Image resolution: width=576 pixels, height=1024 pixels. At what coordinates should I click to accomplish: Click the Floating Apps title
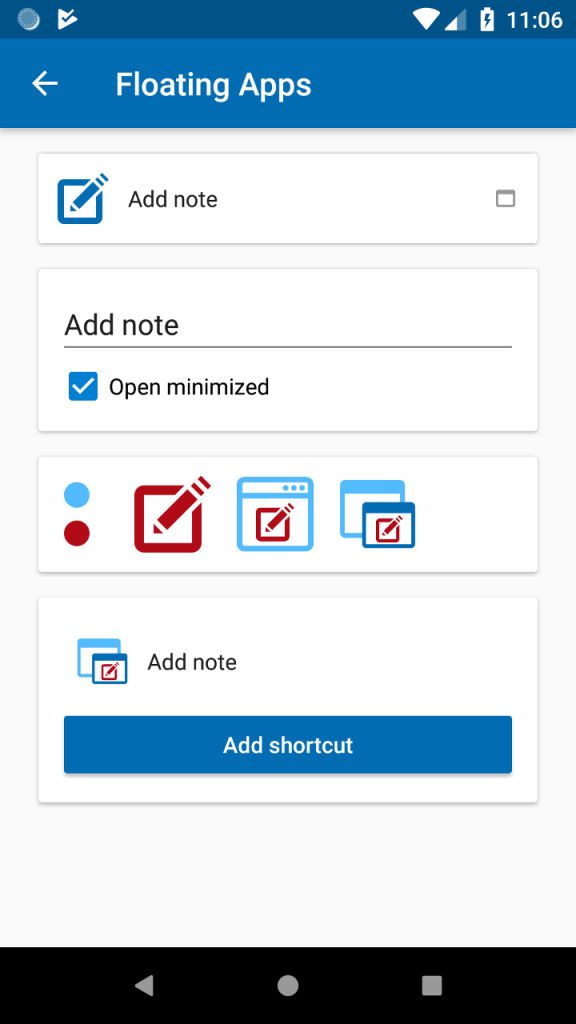[x=213, y=84]
